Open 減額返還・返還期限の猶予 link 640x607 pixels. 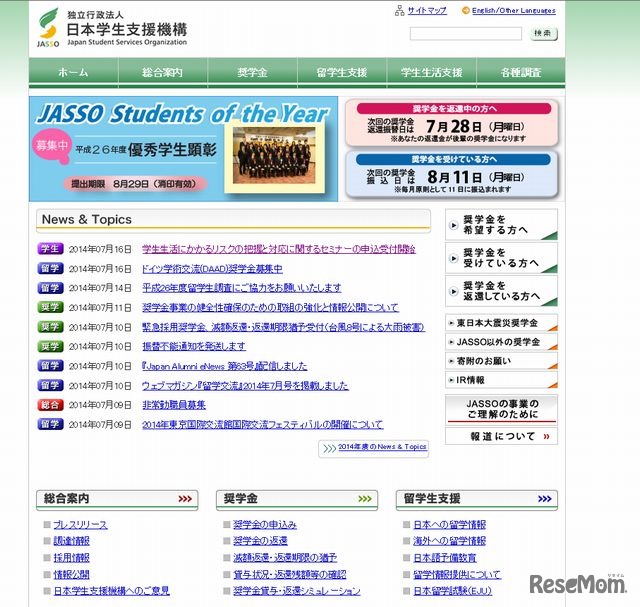pyautogui.click(x=285, y=558)
